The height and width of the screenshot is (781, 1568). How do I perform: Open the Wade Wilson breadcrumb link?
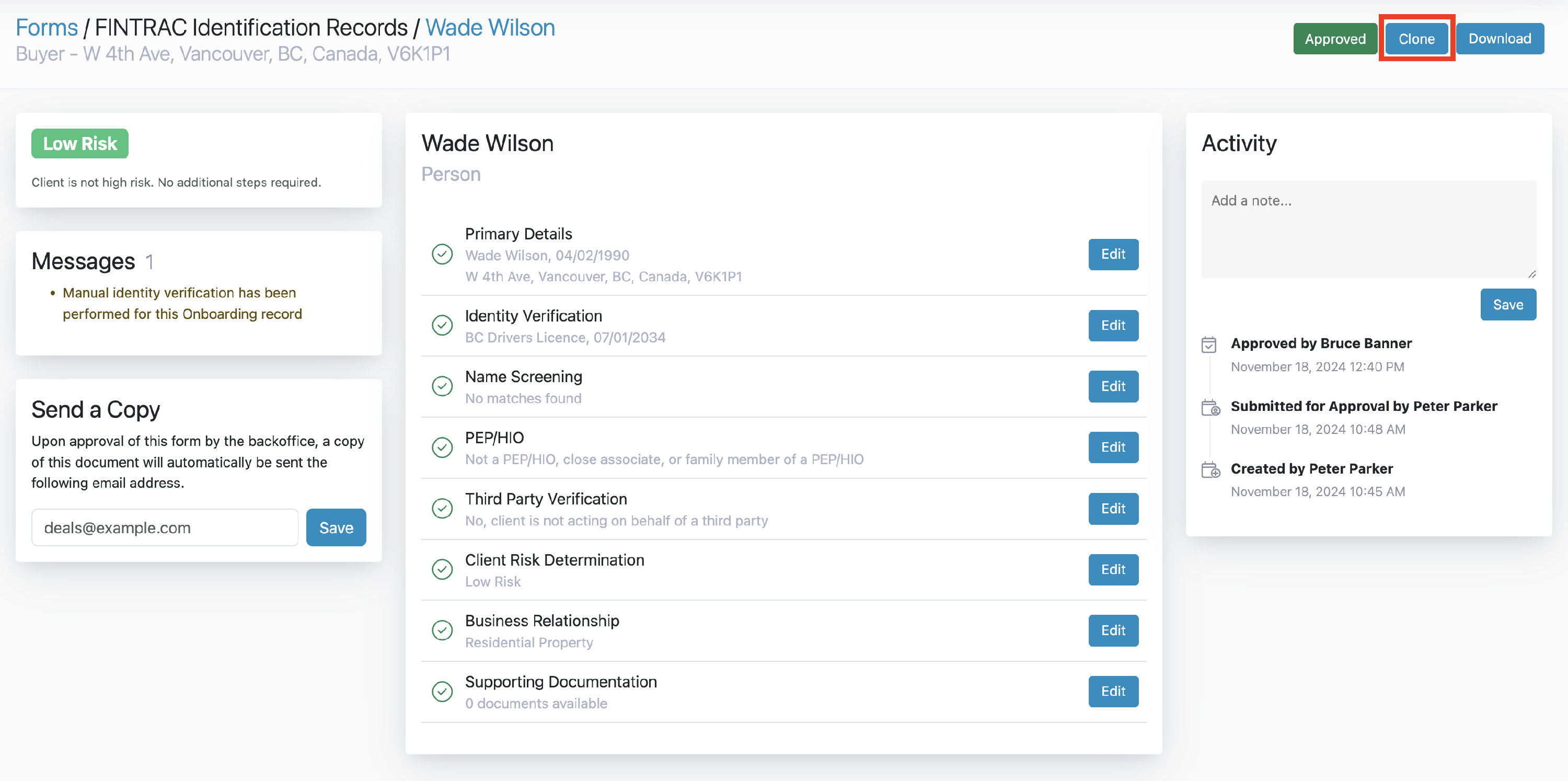click(x=490, y=27)
